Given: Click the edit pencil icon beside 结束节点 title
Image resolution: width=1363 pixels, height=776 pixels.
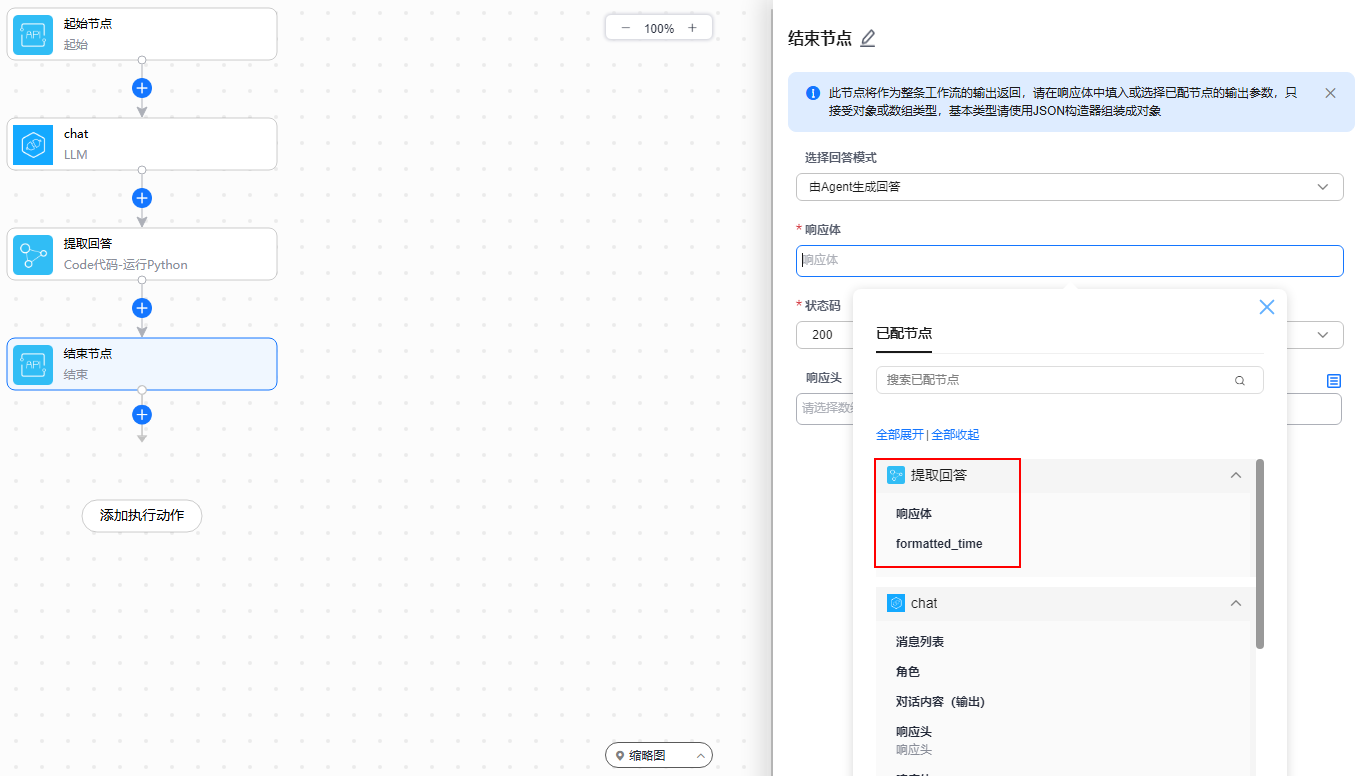Looking at the screenshot, I should 868,39.
